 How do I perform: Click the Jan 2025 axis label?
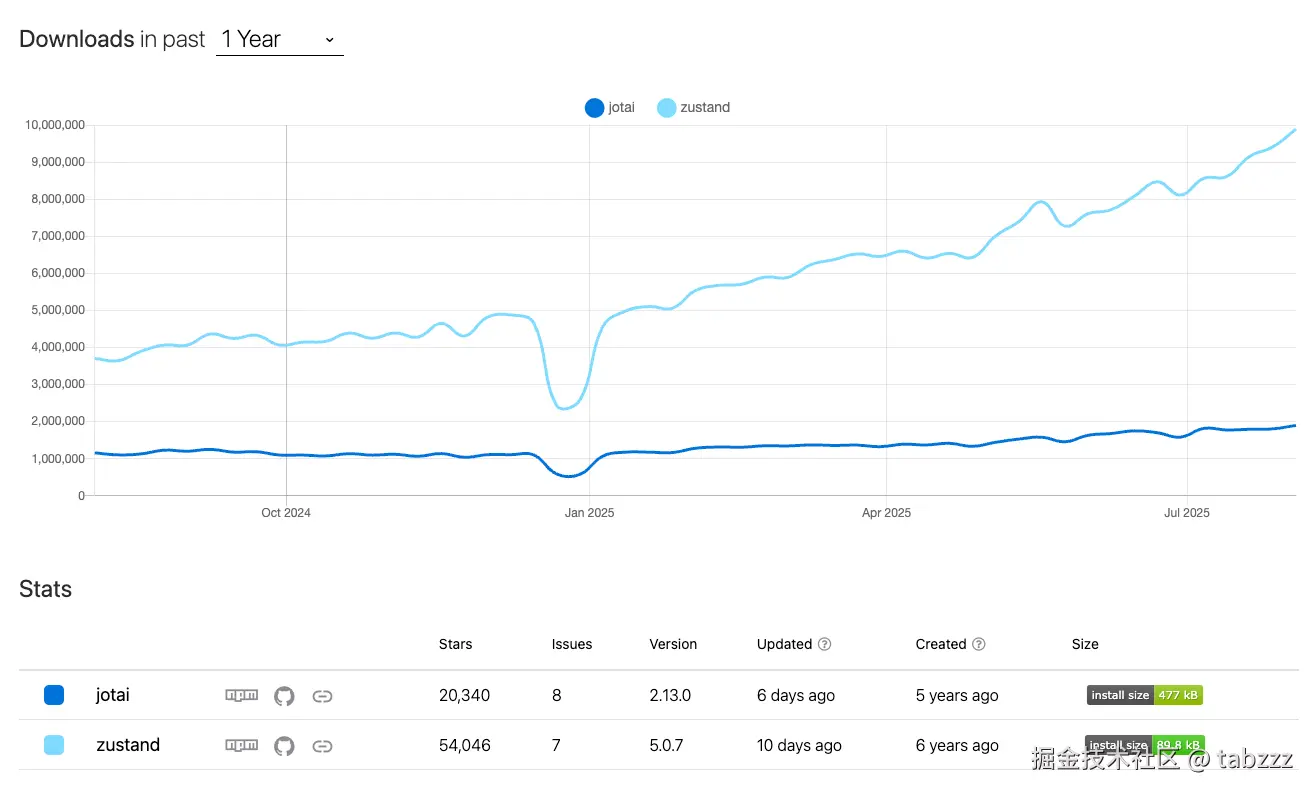point(589,513)
